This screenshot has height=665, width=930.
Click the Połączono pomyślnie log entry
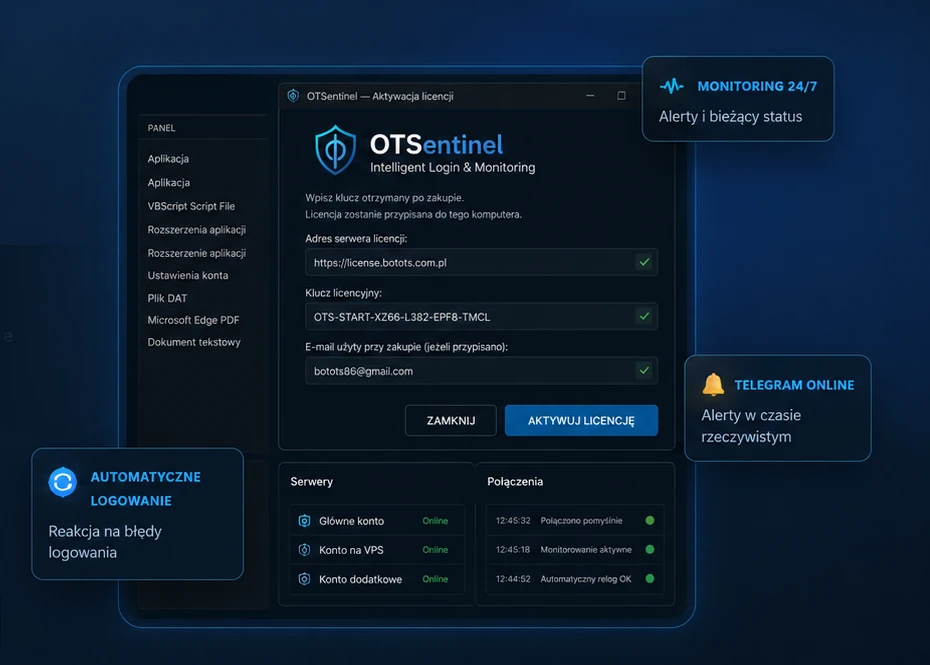pyautogui.click(x=581, y=520)
